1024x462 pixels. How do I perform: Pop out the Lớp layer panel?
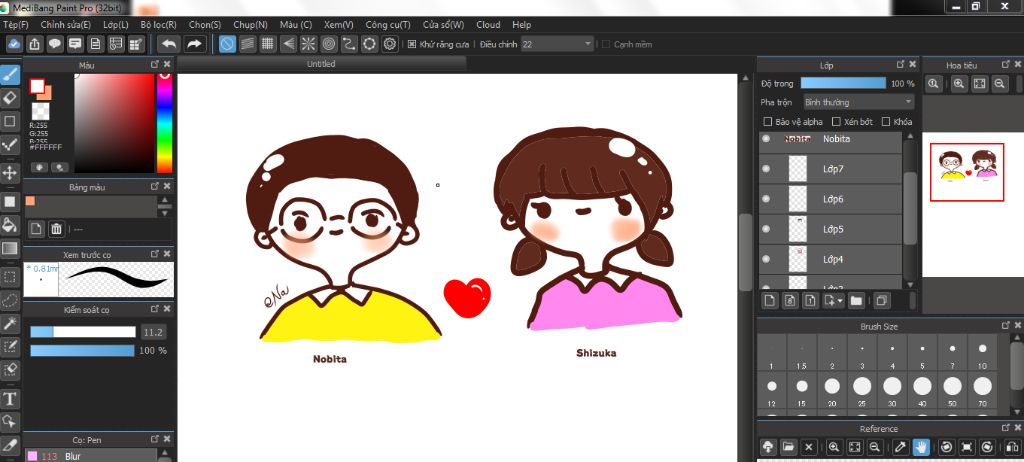[900, 64]
